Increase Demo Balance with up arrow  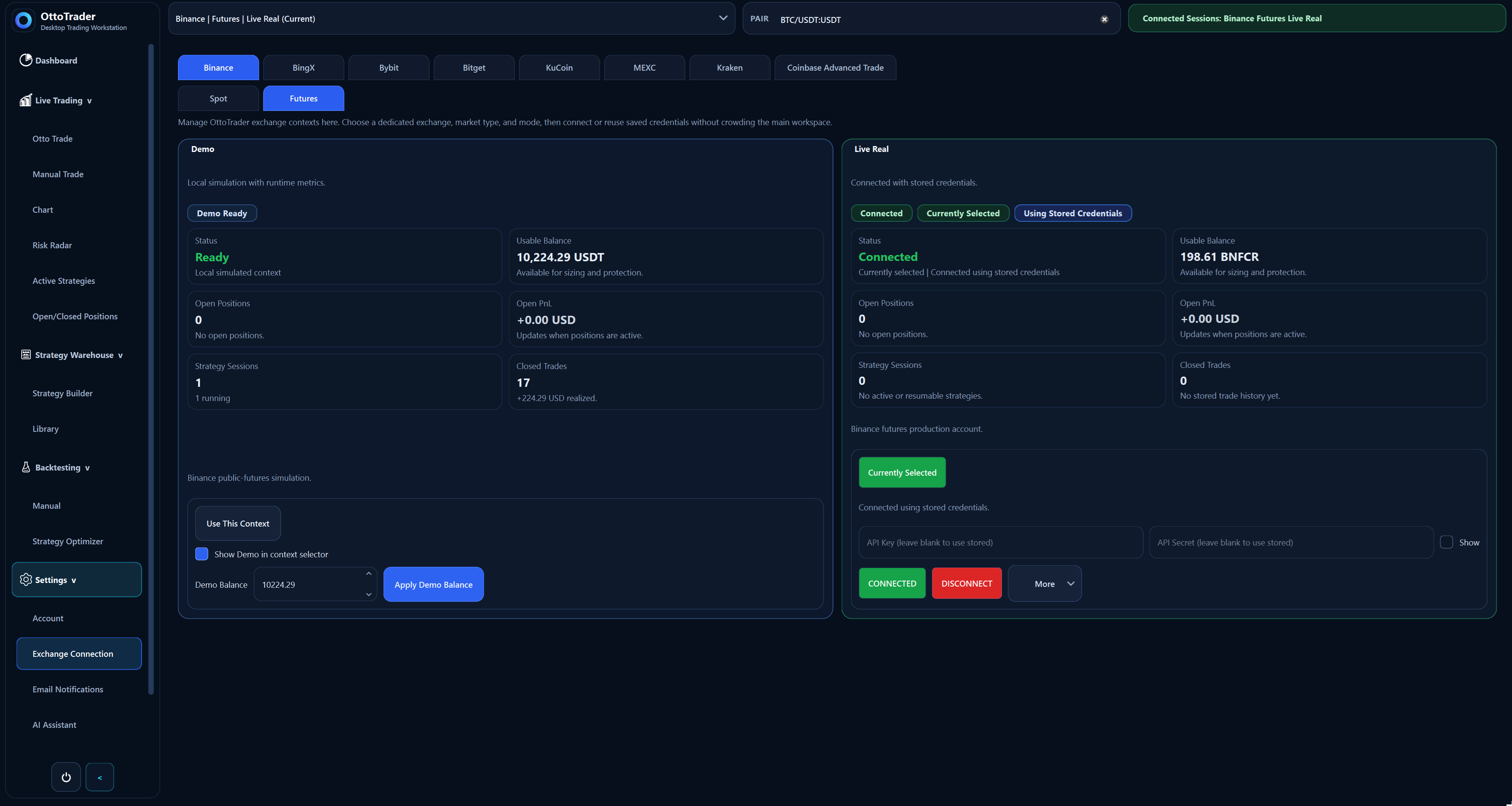tap(369, 574)
